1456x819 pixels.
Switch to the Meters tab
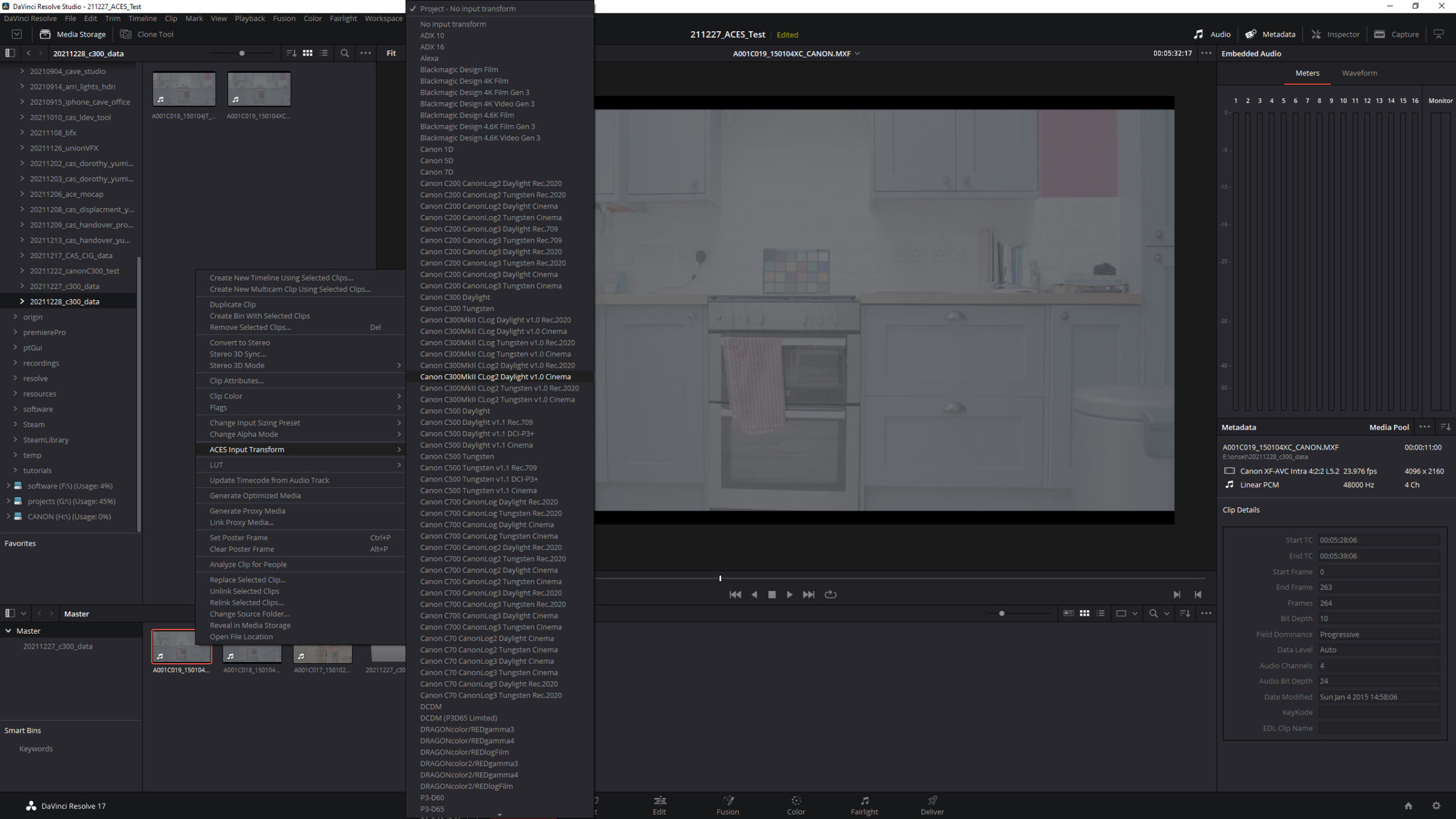[1307, 73]
